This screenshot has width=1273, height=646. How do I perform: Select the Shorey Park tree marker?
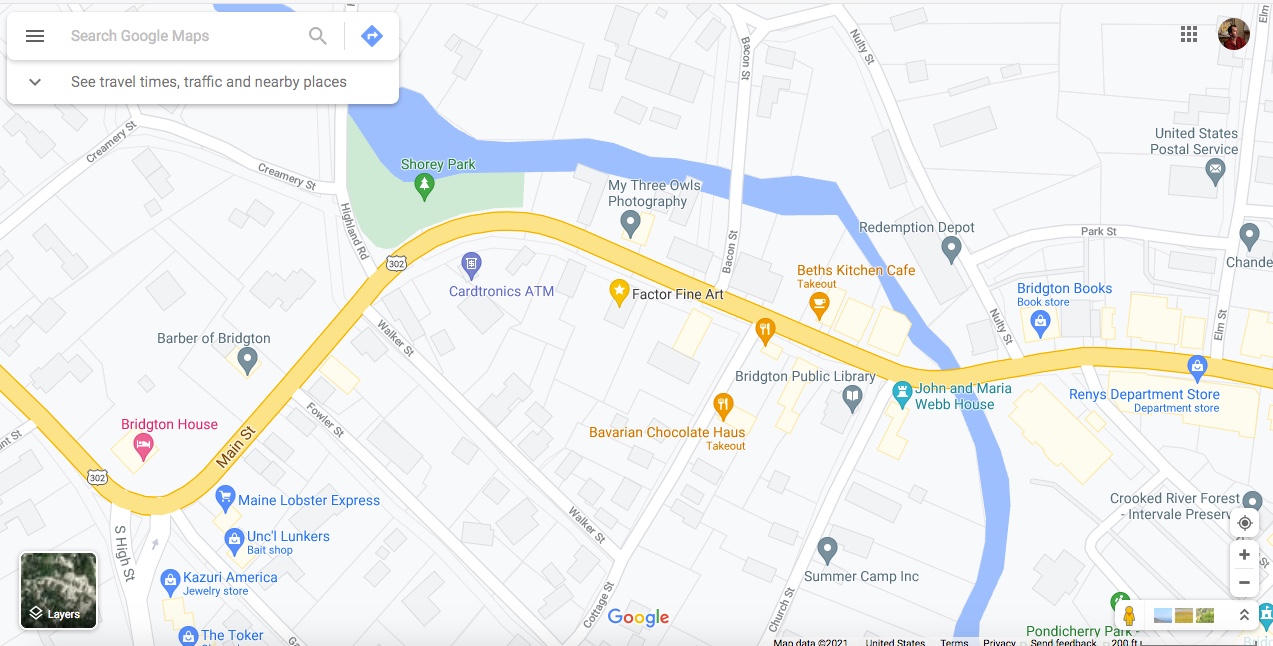pos(425,185)
